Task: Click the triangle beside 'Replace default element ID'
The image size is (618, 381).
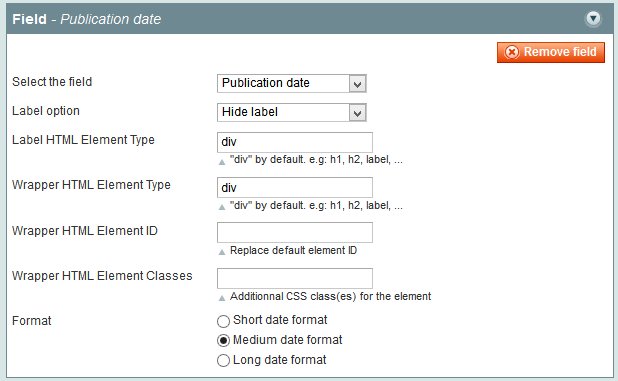Action: 222,252
